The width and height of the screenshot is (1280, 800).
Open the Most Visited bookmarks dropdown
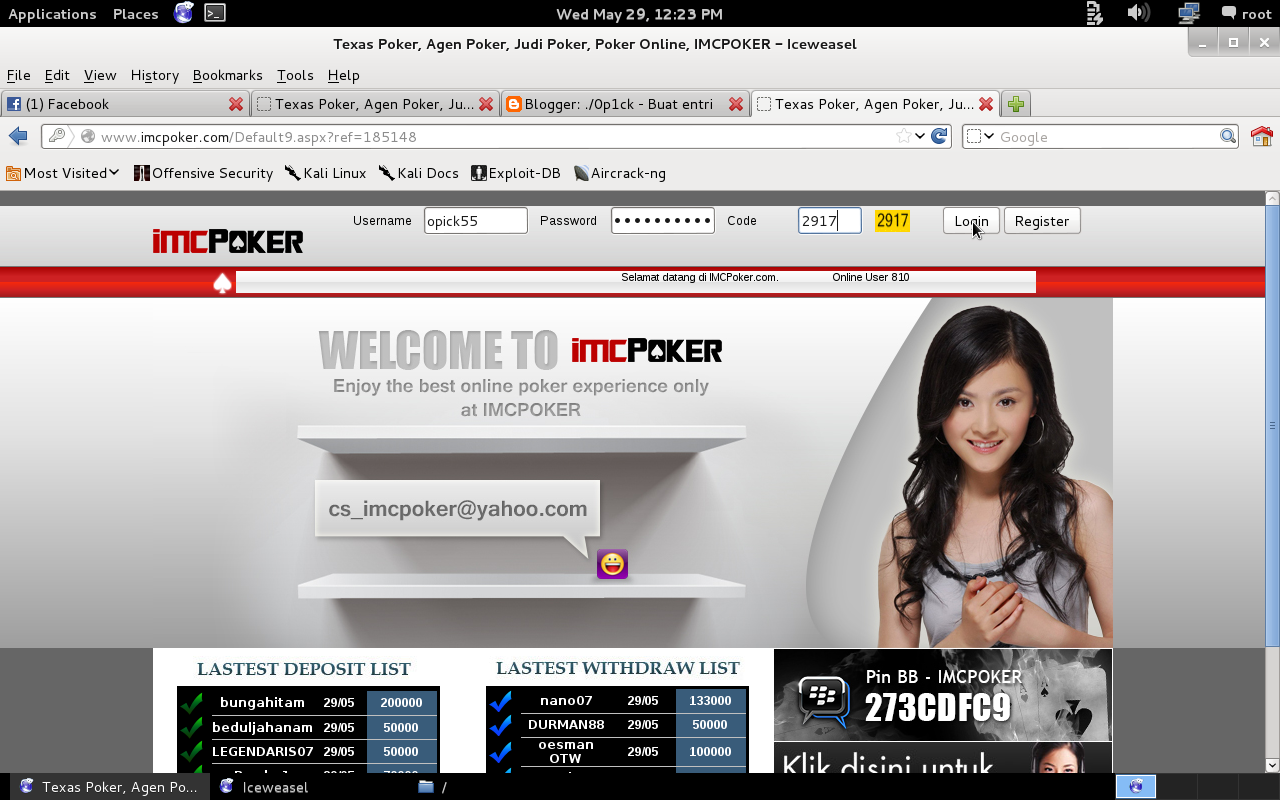pyautogui.click(x=63, y=173)
